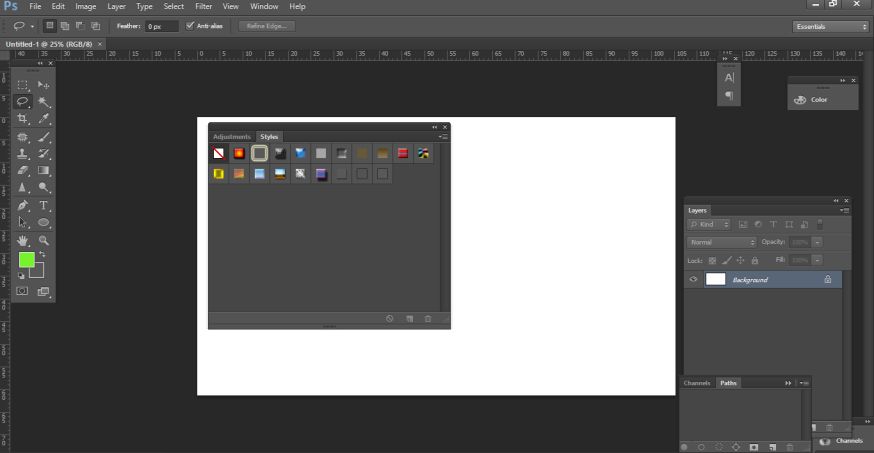Select the Crop tool
Image resolution: width=874 pixels, height=453 pixels.
click(x=22, y=119)
